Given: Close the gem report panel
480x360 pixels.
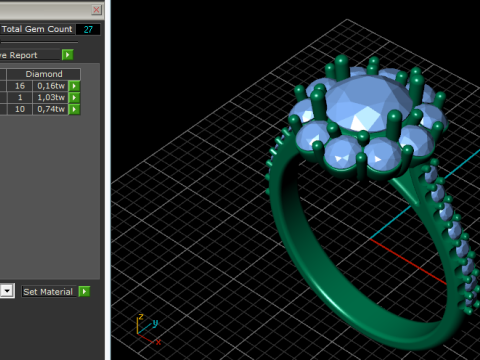Looking at the screenshot, I should point(96,10).
